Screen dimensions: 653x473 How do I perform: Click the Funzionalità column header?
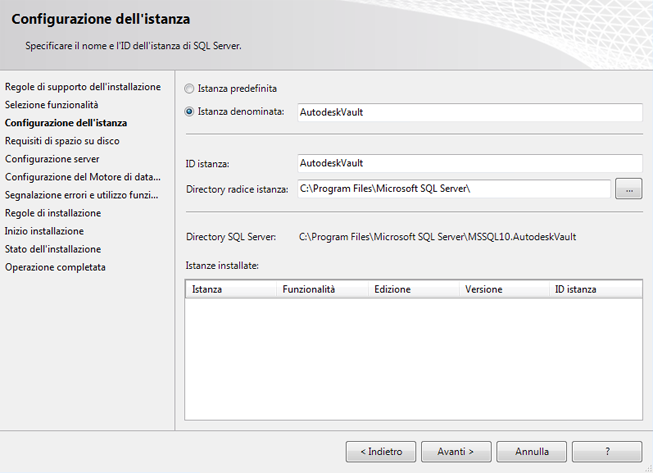point(322,289)
